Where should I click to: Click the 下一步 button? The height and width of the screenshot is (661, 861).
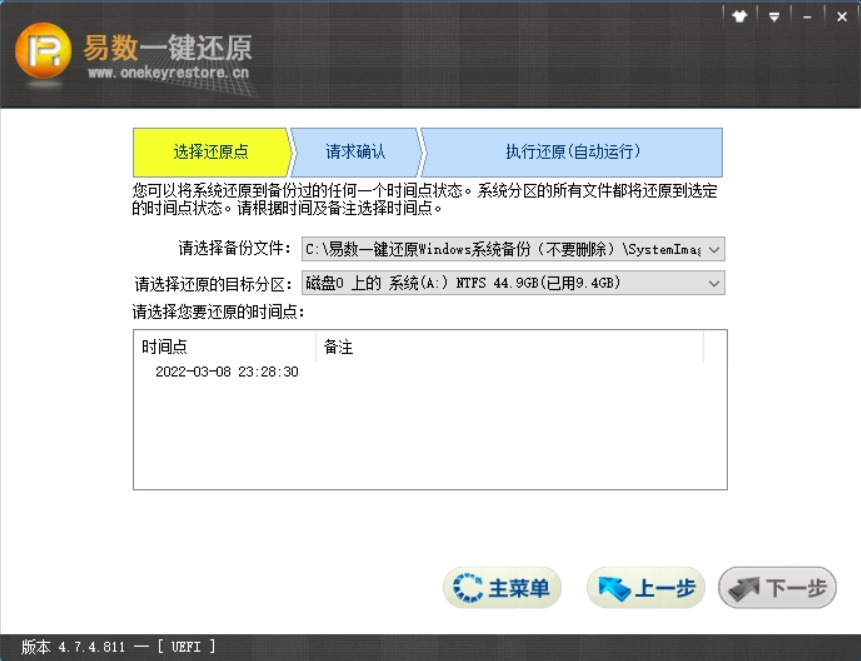777,588
